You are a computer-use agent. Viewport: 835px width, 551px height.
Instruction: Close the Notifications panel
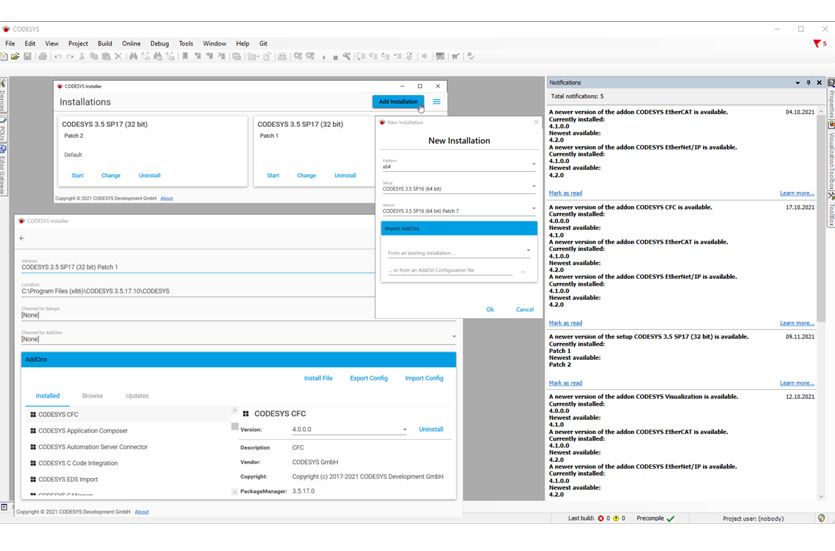point(819,83)
